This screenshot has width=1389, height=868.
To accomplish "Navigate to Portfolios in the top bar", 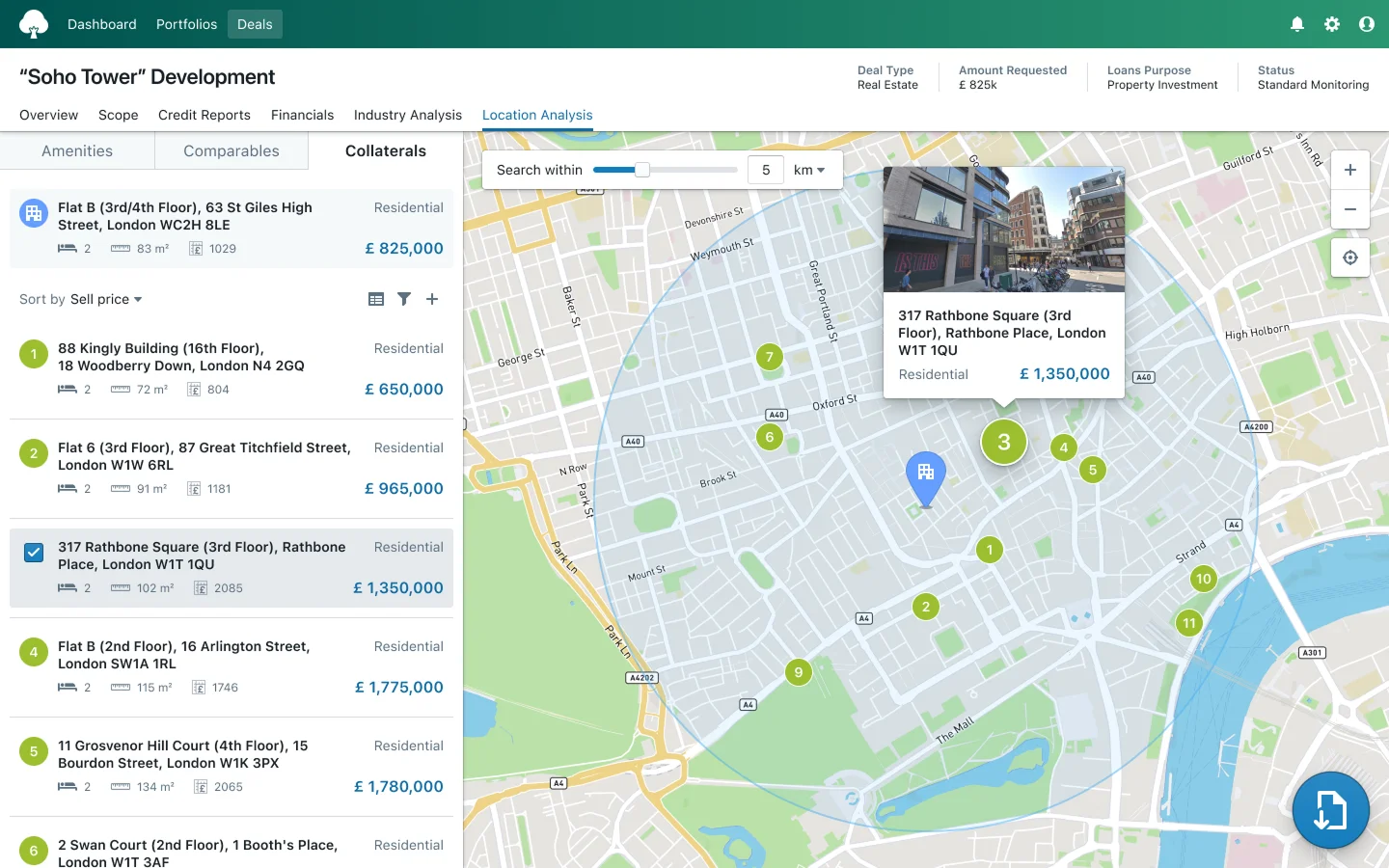I will (186, 24).
